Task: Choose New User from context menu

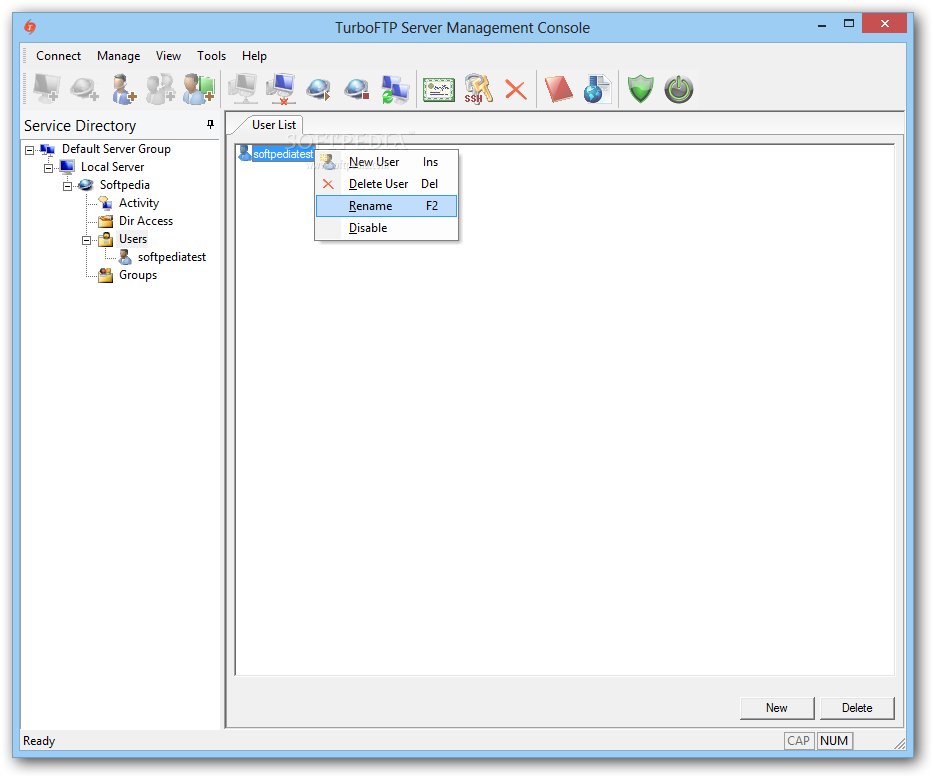Action: click(387, 162)
